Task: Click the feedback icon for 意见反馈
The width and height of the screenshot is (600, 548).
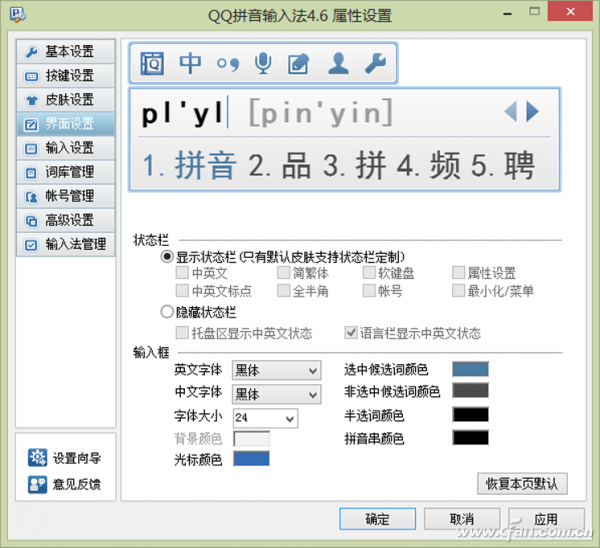Action: (38, 484)
